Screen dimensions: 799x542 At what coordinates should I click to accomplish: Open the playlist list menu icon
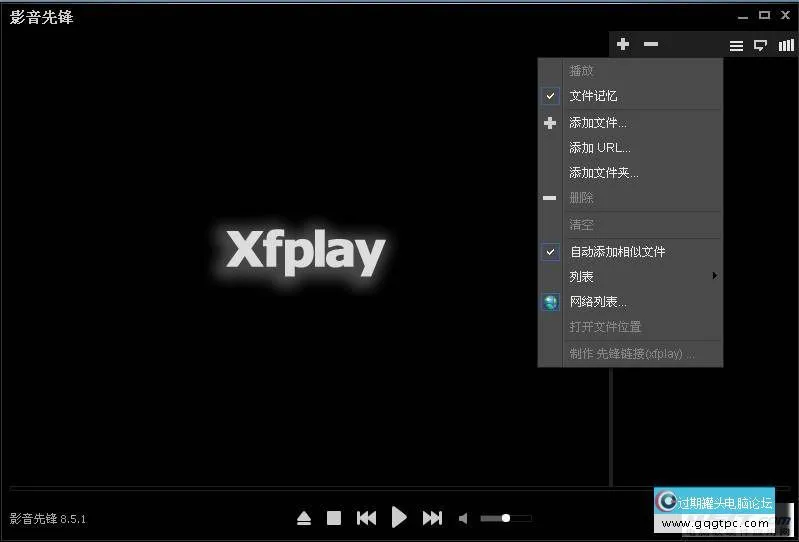point(736,46)
